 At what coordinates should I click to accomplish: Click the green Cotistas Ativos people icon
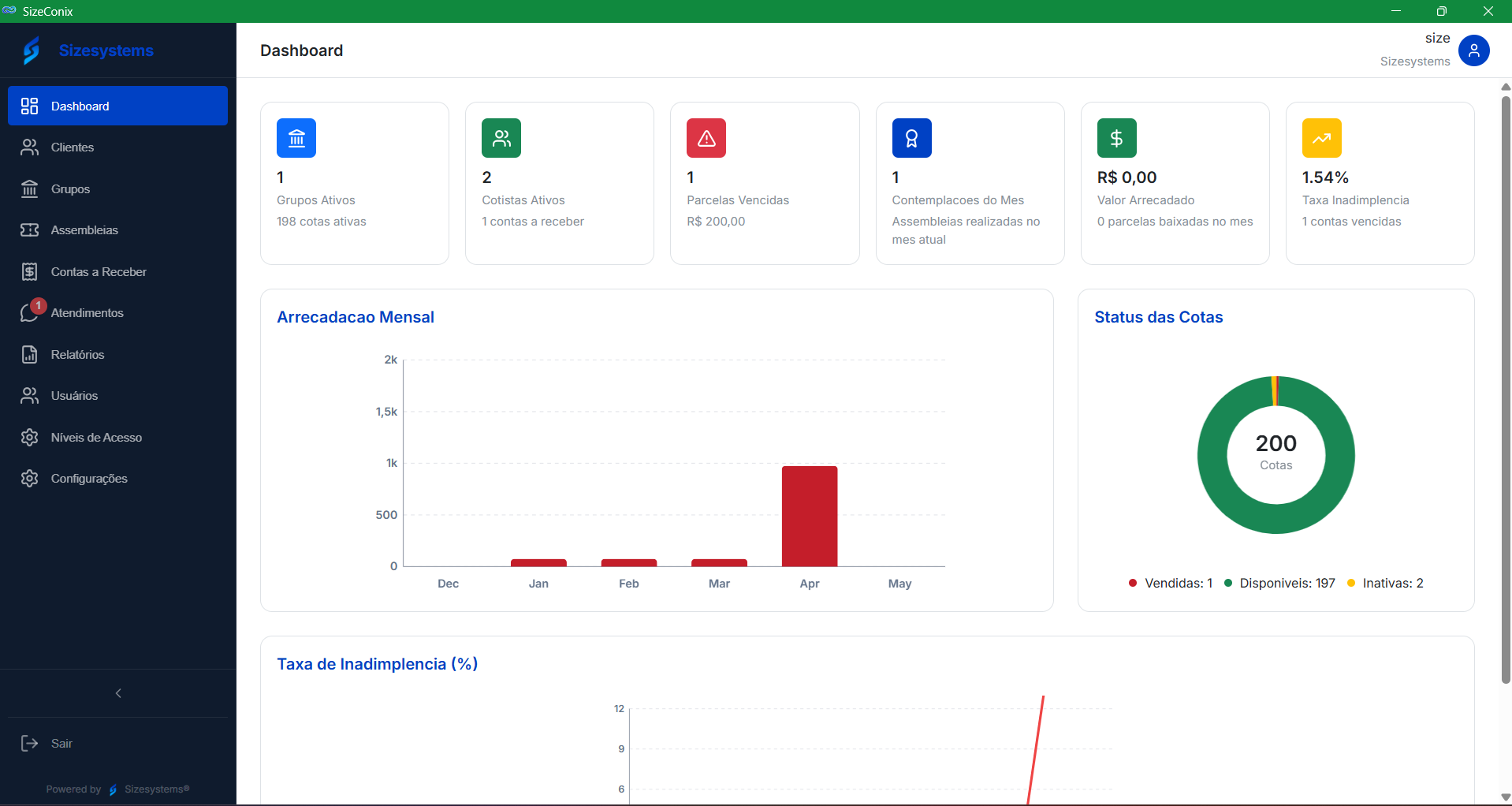(x=501, y=138)
